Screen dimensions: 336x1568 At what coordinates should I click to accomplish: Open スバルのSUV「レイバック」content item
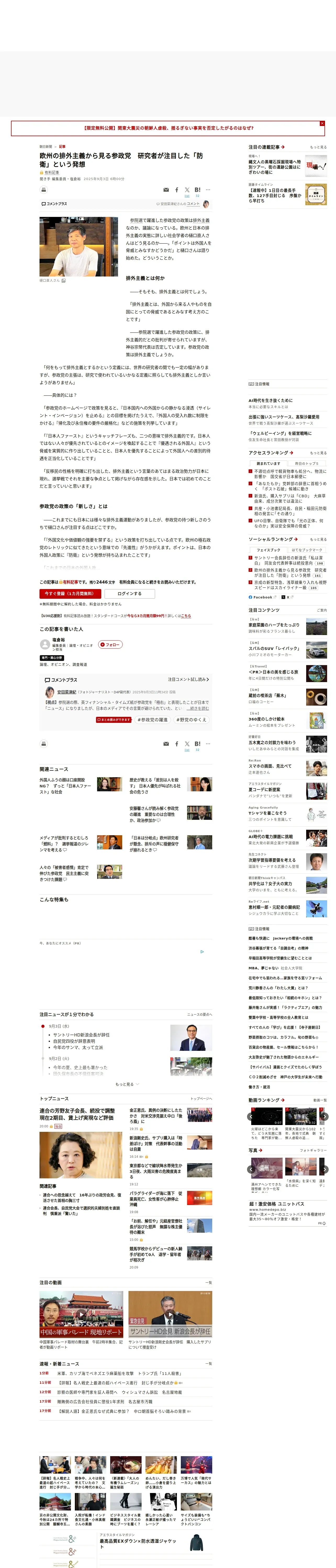273,648
